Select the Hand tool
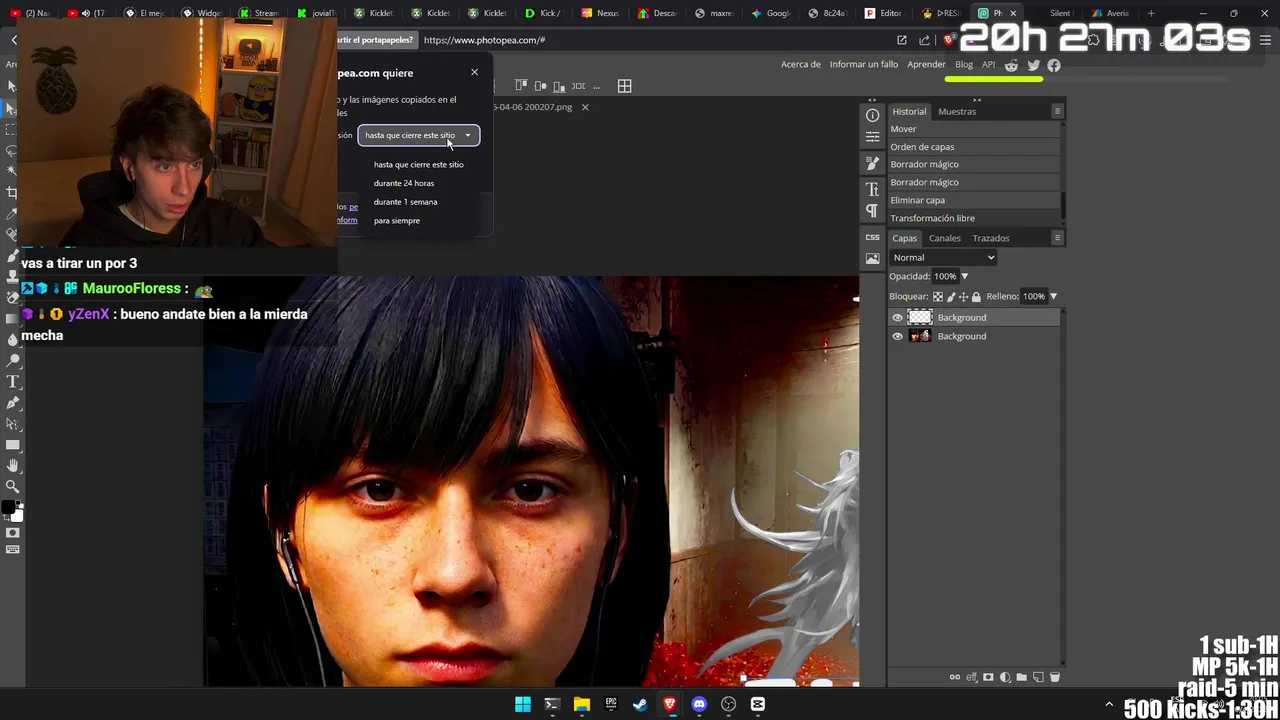 tap(12, 465)
